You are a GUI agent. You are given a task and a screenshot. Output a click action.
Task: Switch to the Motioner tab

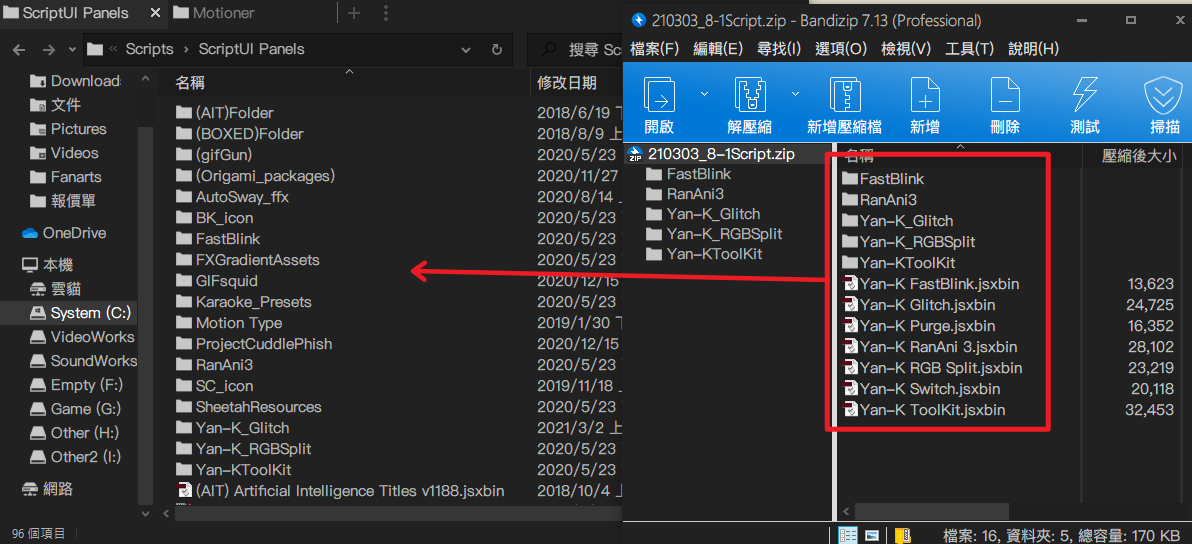coord(225,13)
